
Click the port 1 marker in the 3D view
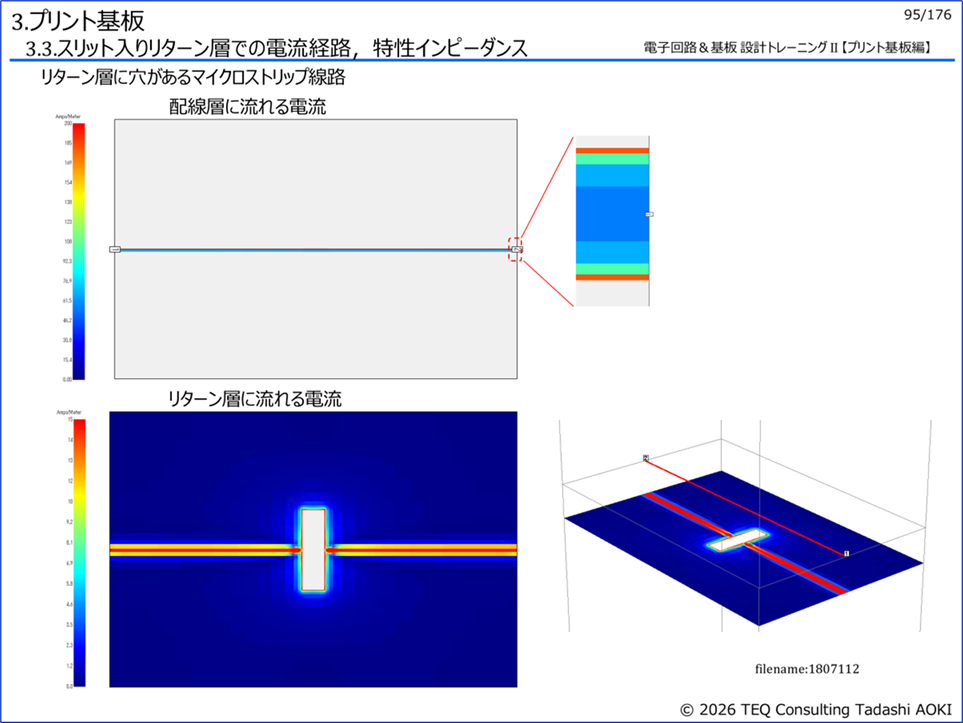(846, 553)
